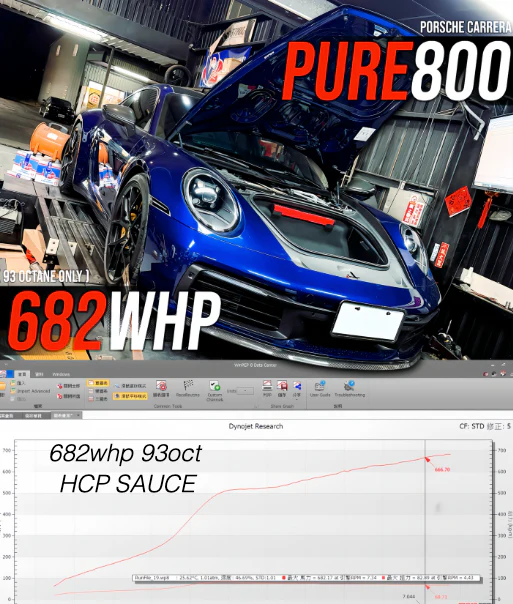Select the third graph layout option
This screenshot has height=604, width=513.
(x=98, y=399)
